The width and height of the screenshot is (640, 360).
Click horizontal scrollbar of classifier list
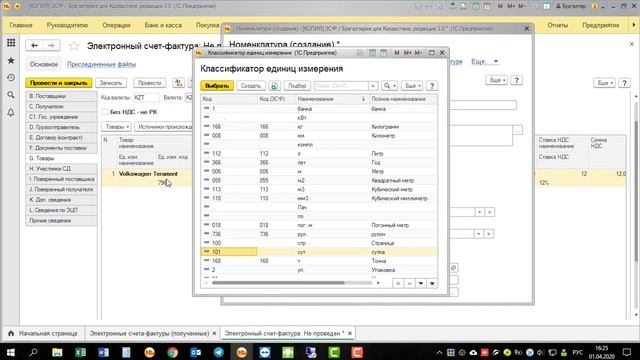278,283
